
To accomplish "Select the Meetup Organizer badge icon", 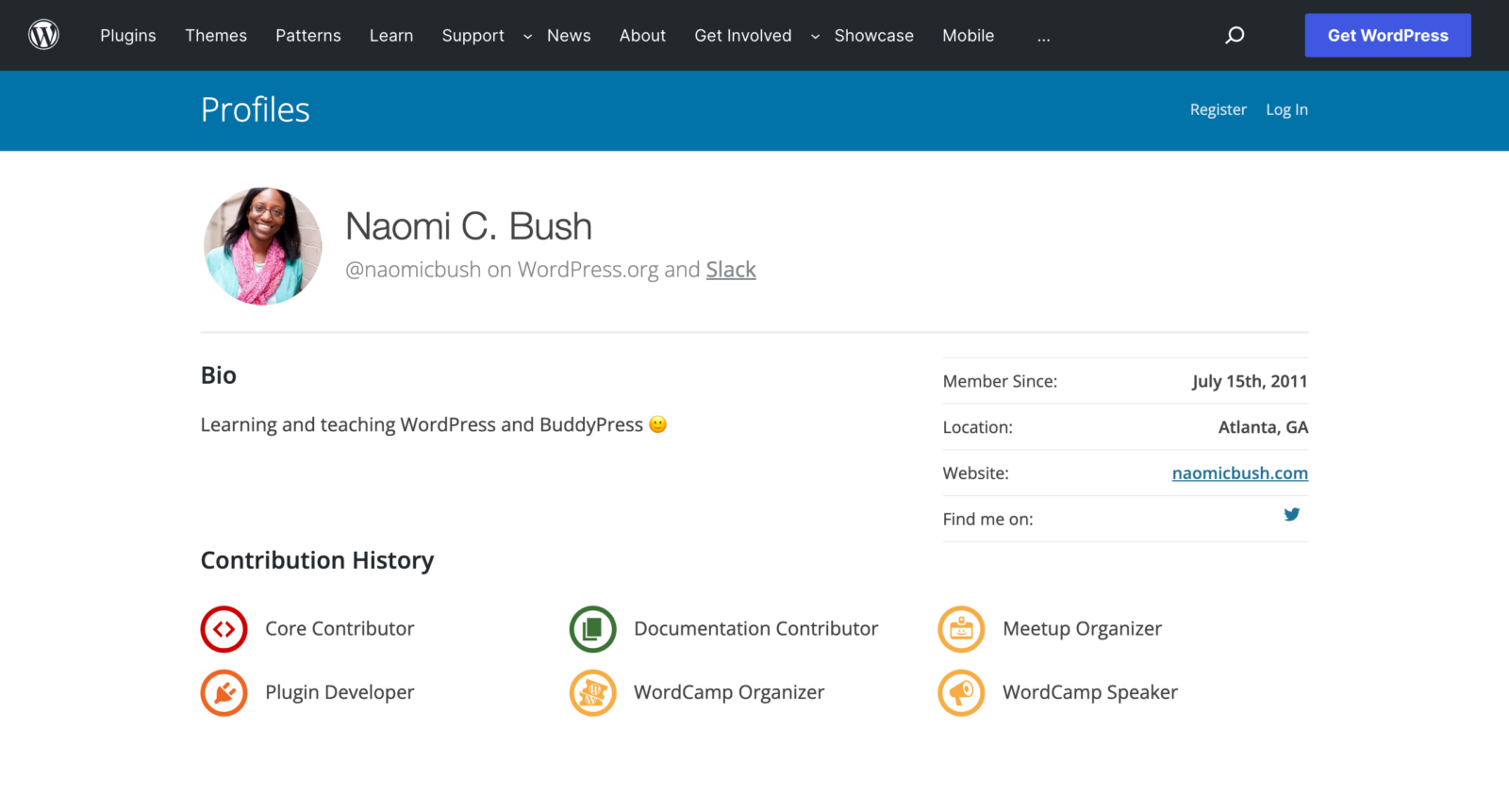I will click(961, 629).
